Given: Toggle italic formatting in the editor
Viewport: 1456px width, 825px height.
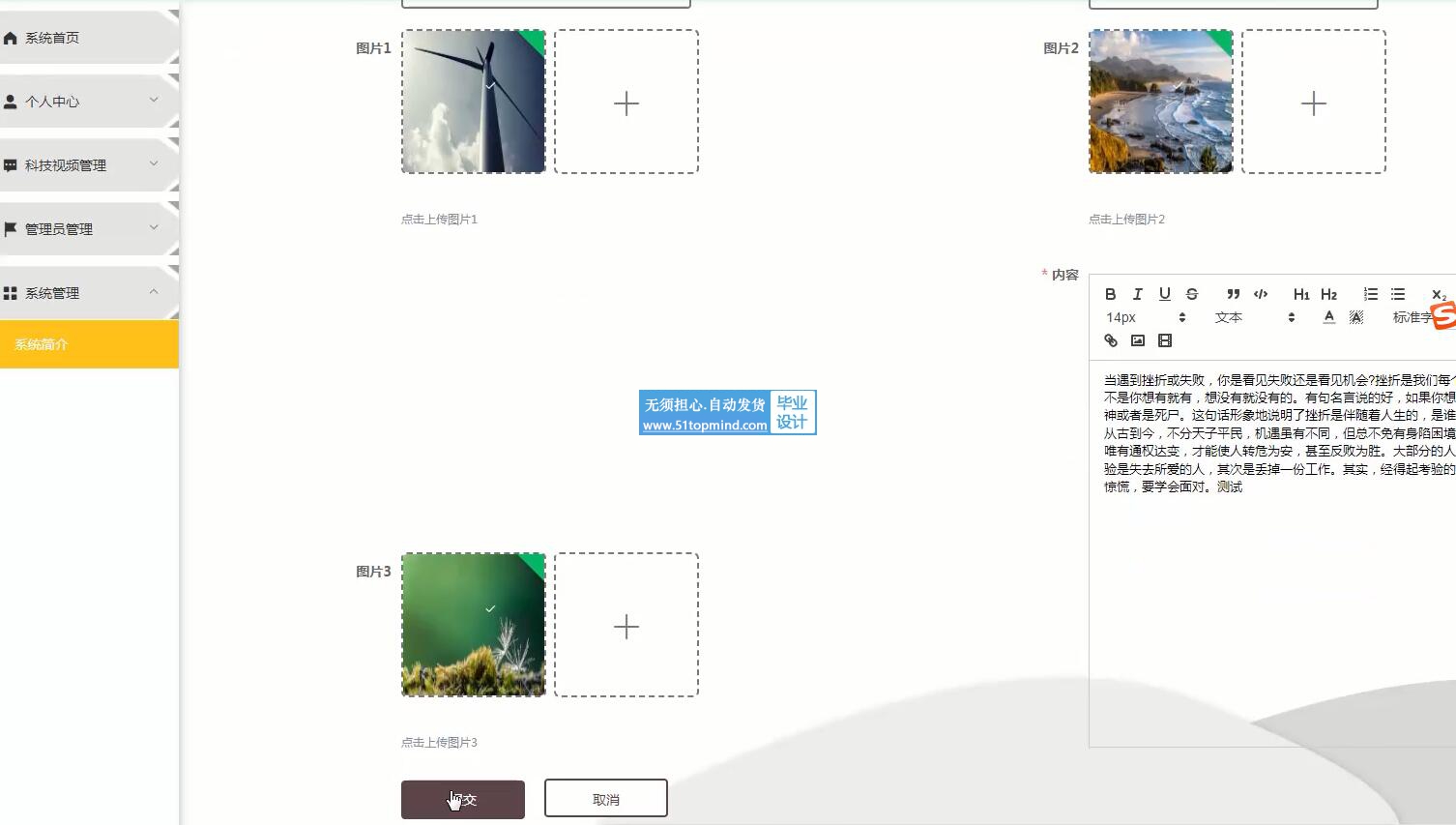Looking at the screenshot, I should coord(1138,294).
